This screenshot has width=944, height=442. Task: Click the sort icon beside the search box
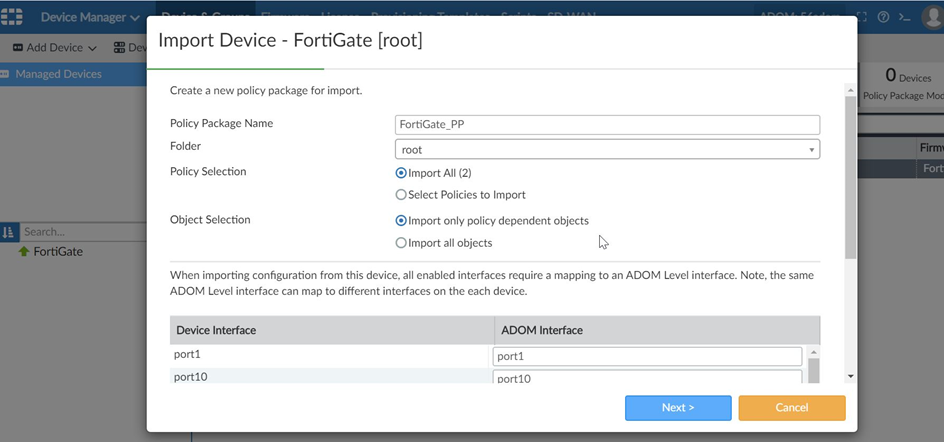[8, 232]
